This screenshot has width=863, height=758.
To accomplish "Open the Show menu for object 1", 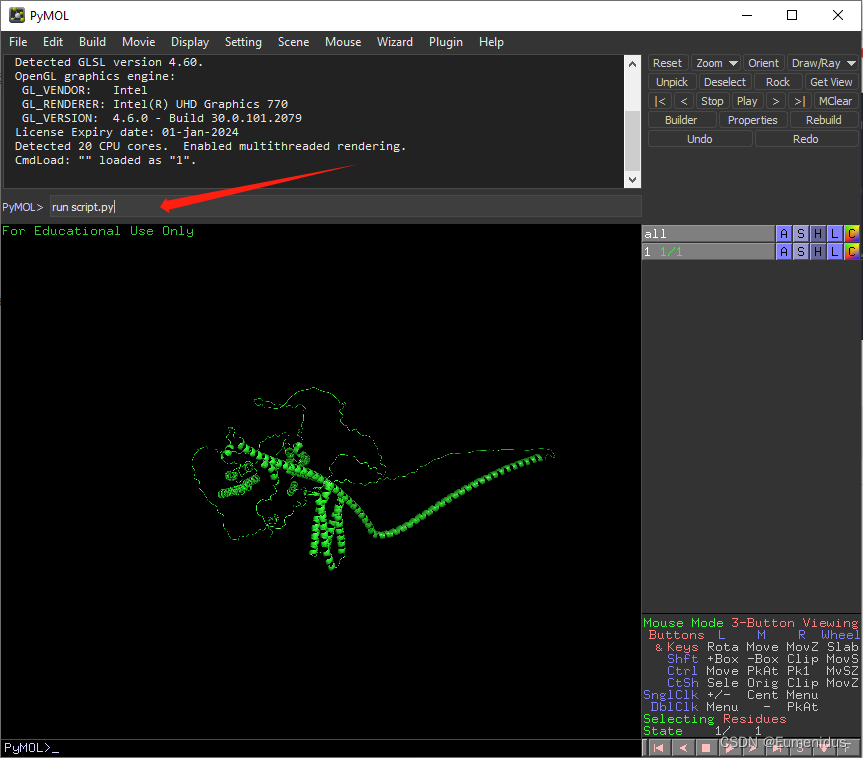I will point(801,252).
